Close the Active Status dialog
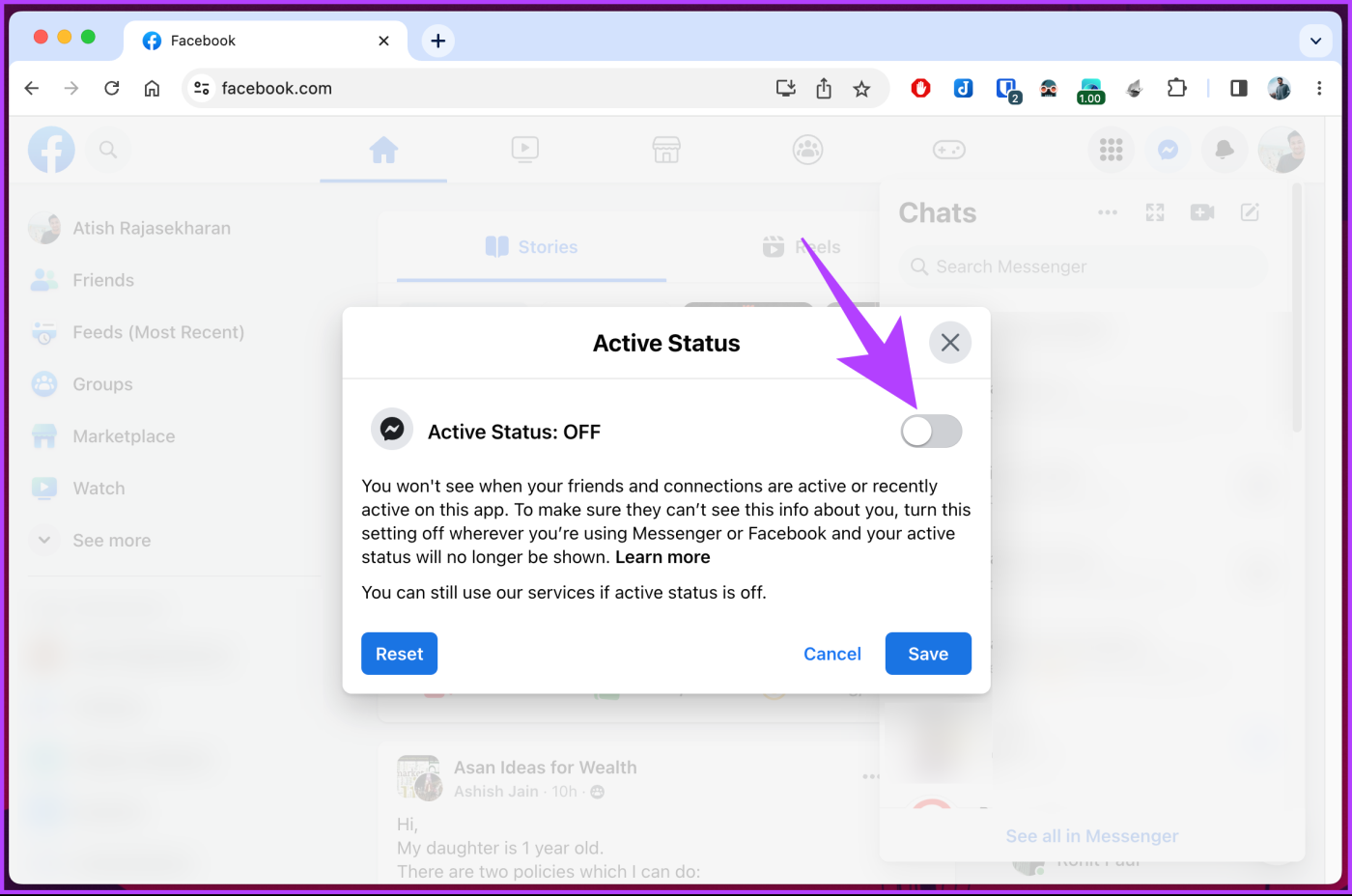 (950, 343)
